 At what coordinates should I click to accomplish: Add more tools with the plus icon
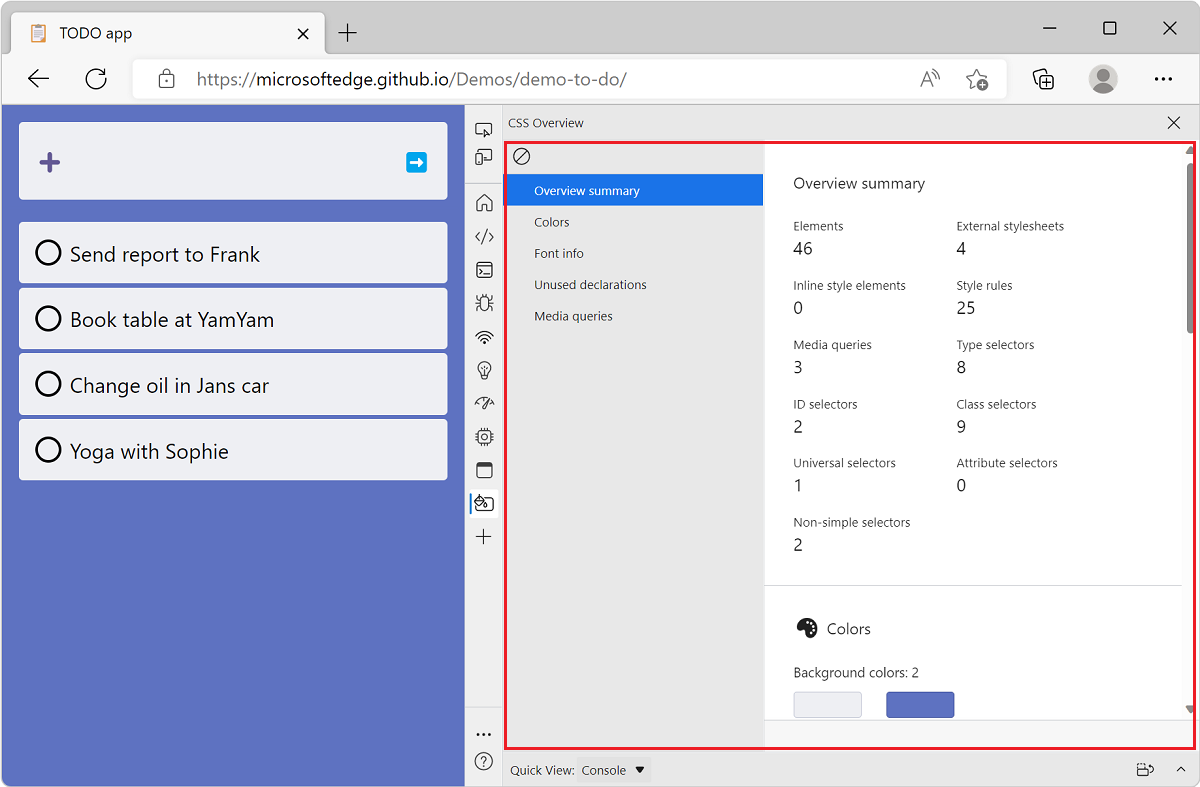(x=483, y=536)
